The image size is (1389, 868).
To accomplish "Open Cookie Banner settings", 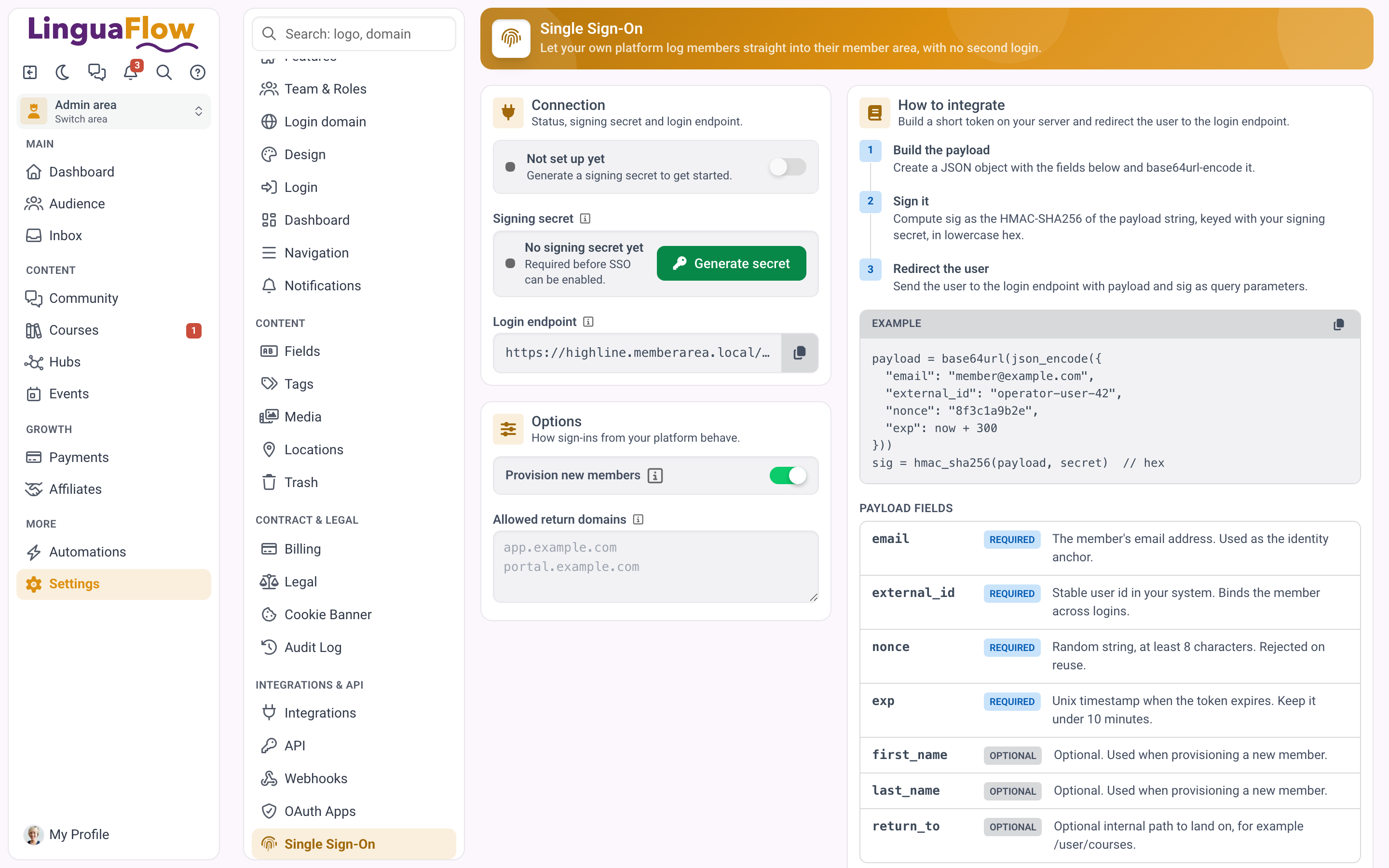I will click(x=354, y=614).
